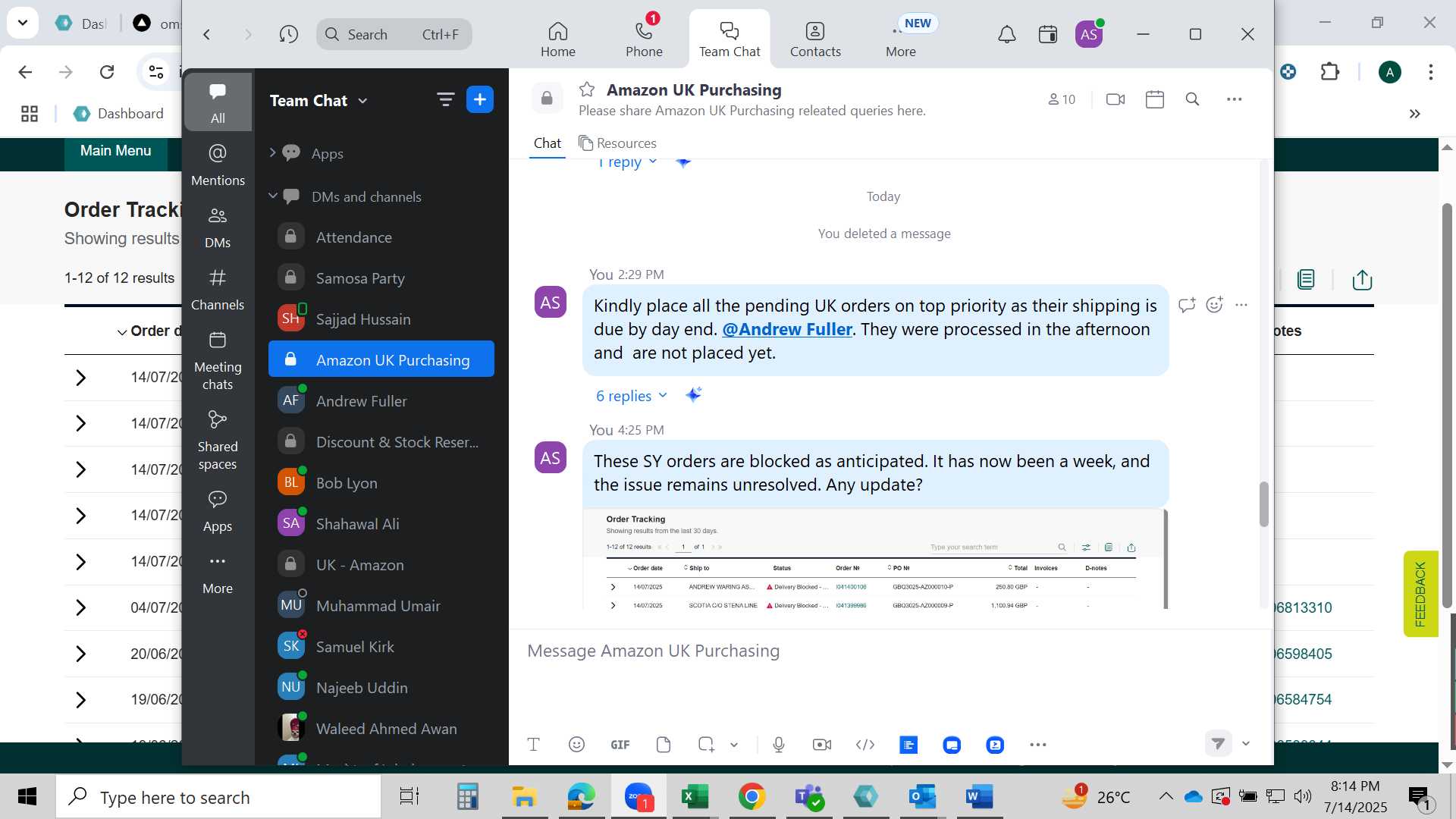Viewport: 1456px width, 819px height.
Task: Open the Samosa Party channel
Action: tap(381, 278)
